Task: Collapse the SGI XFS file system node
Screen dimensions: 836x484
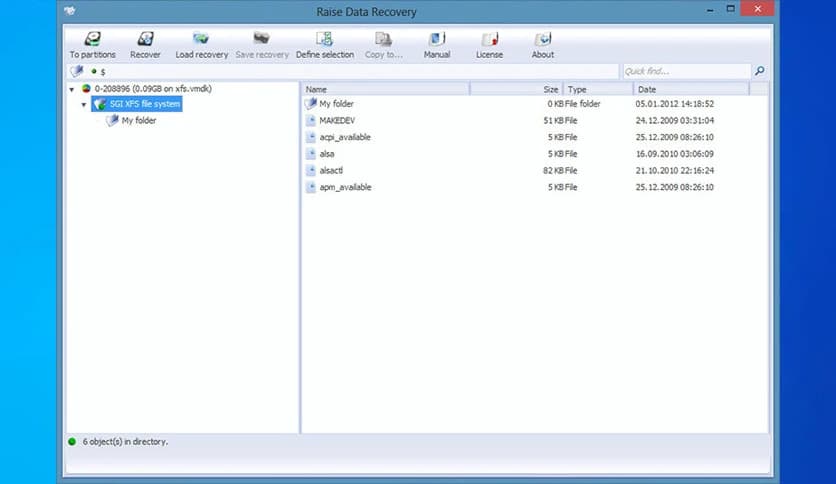Action: 84,105
